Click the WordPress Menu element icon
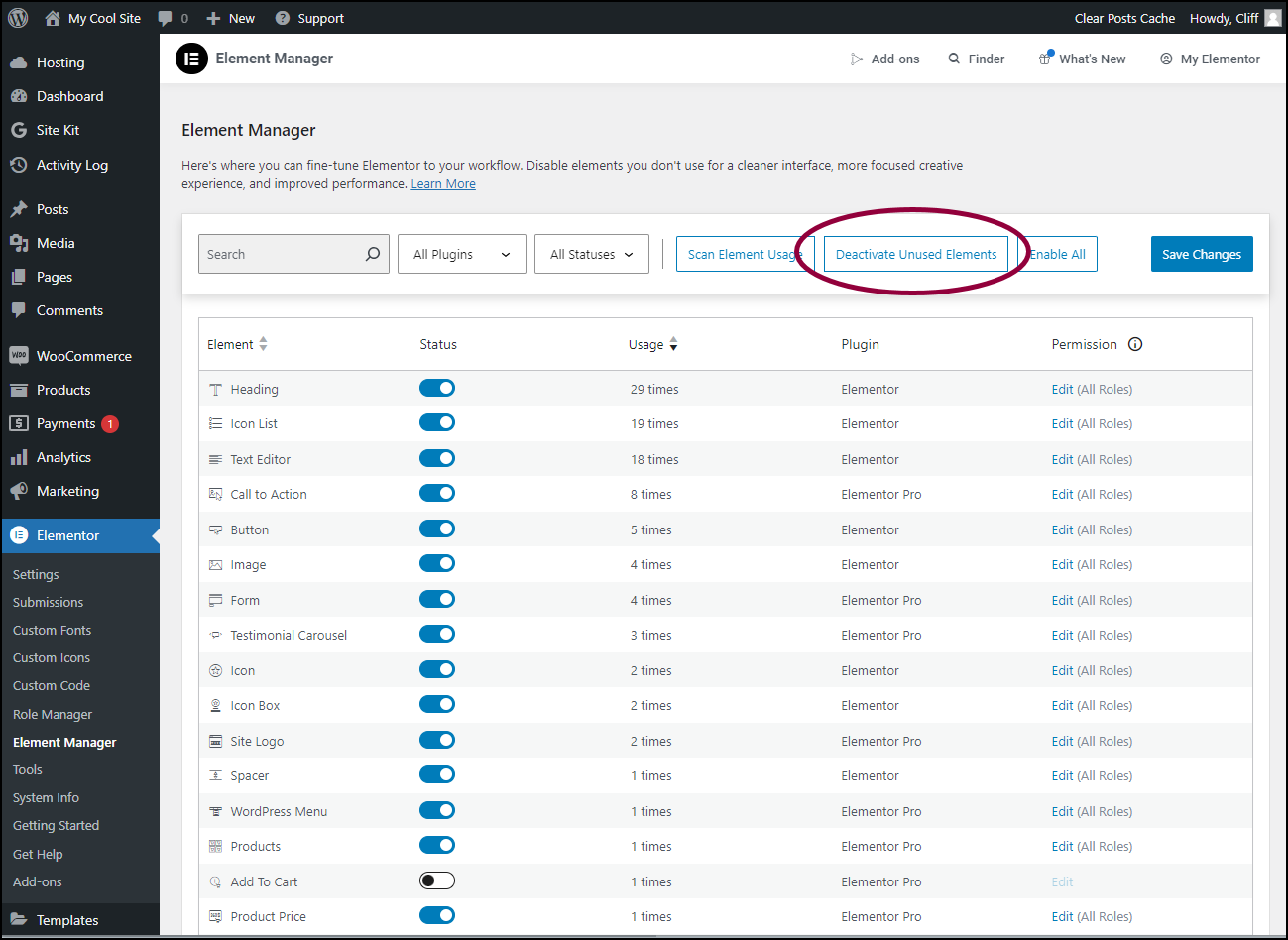This screenshot has width=1288, height=940. (215, 811)
